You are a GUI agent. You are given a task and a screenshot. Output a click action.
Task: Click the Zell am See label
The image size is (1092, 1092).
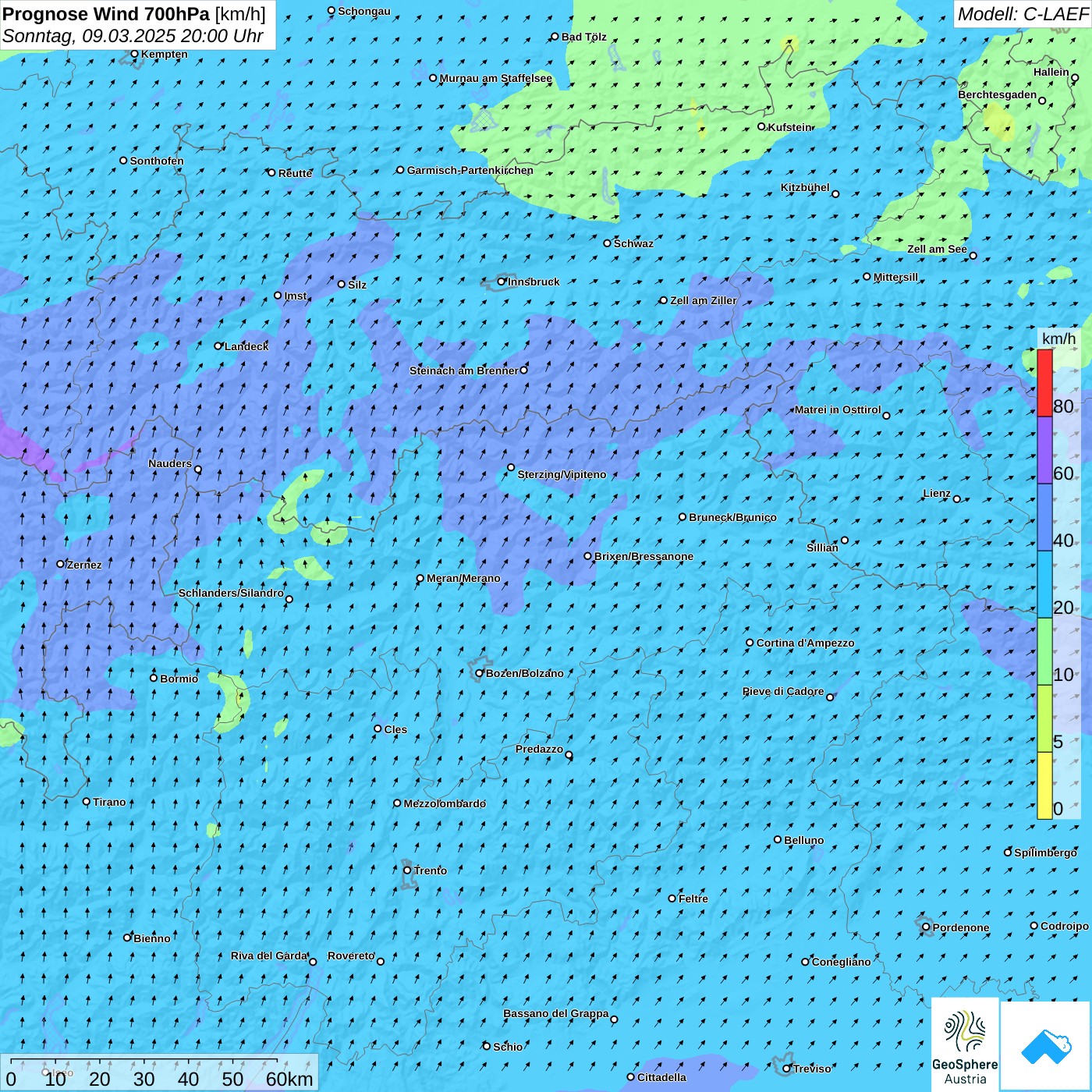(937, 249)
